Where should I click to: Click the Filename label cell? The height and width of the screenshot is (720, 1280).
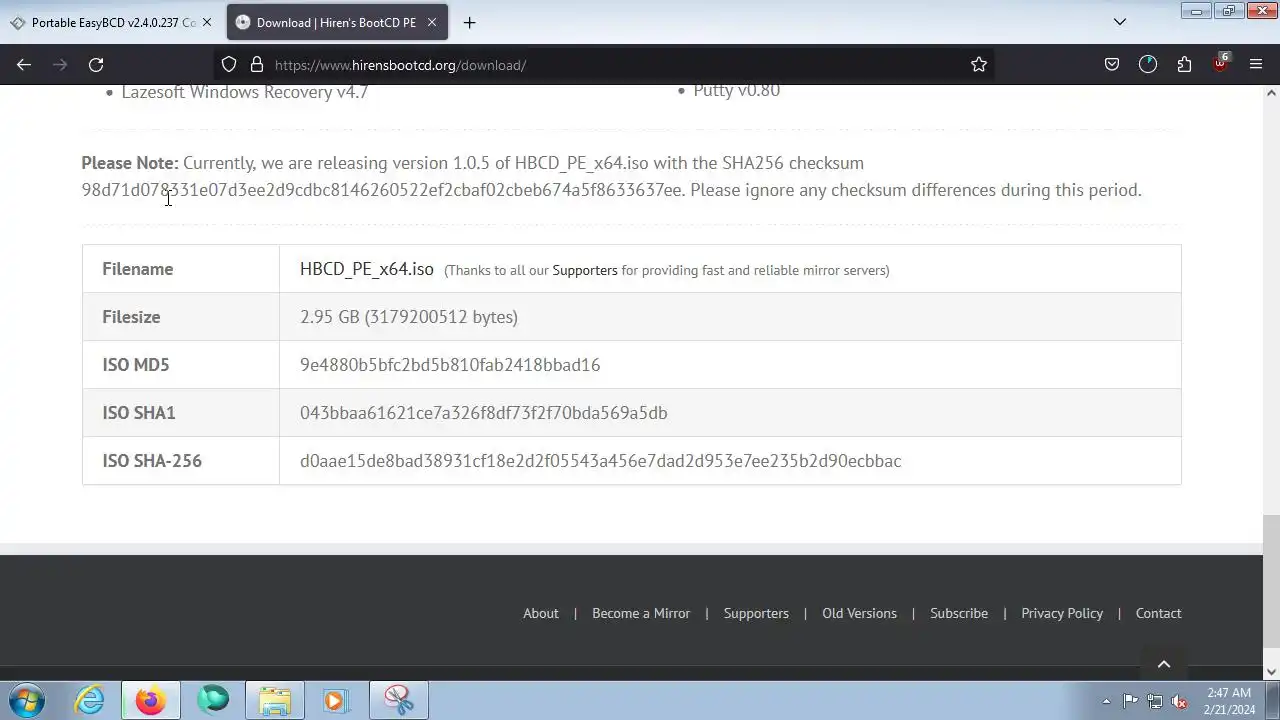(181, 269)
